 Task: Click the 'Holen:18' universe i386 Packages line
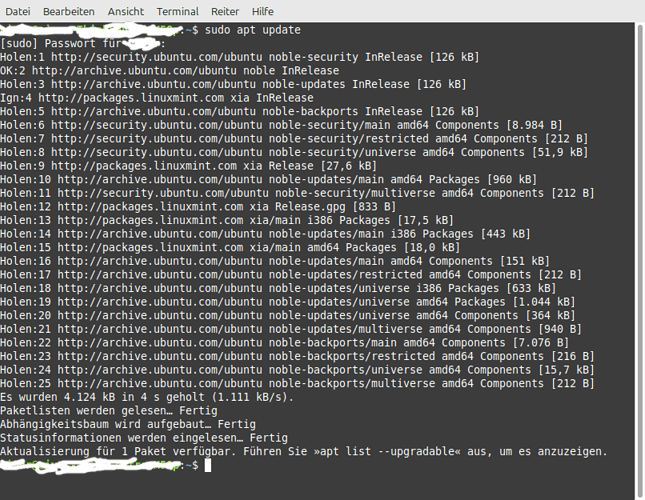click(x=278, y=288)
